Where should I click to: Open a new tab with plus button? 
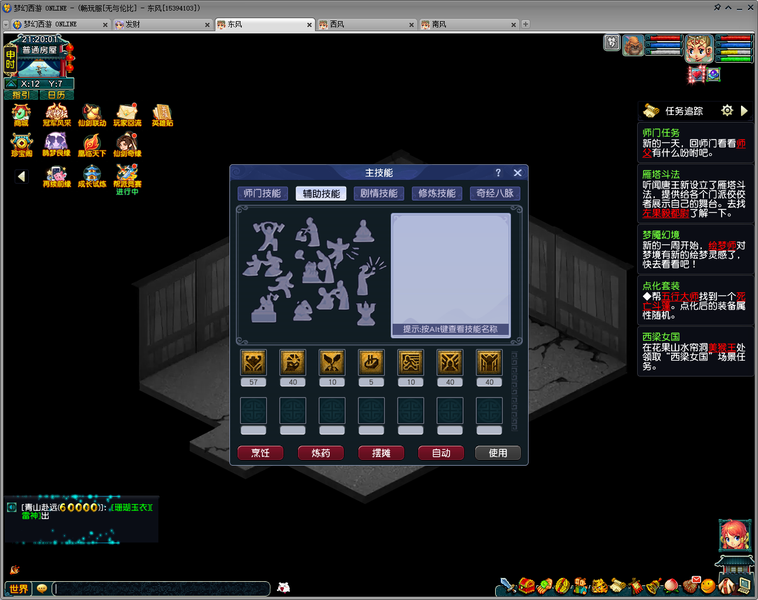pos(525,24)
